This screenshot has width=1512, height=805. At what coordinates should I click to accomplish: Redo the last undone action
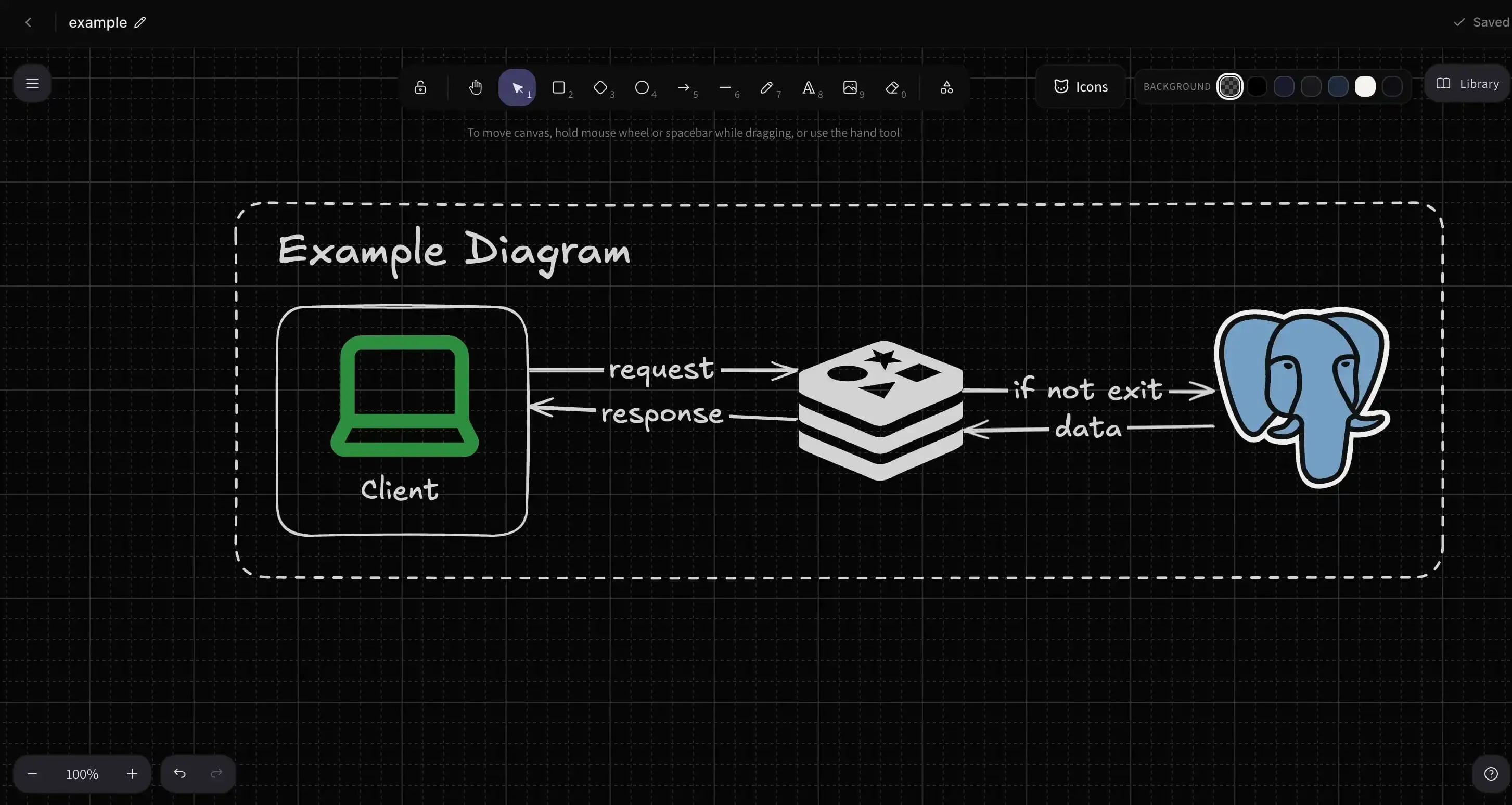pos(216,773)
